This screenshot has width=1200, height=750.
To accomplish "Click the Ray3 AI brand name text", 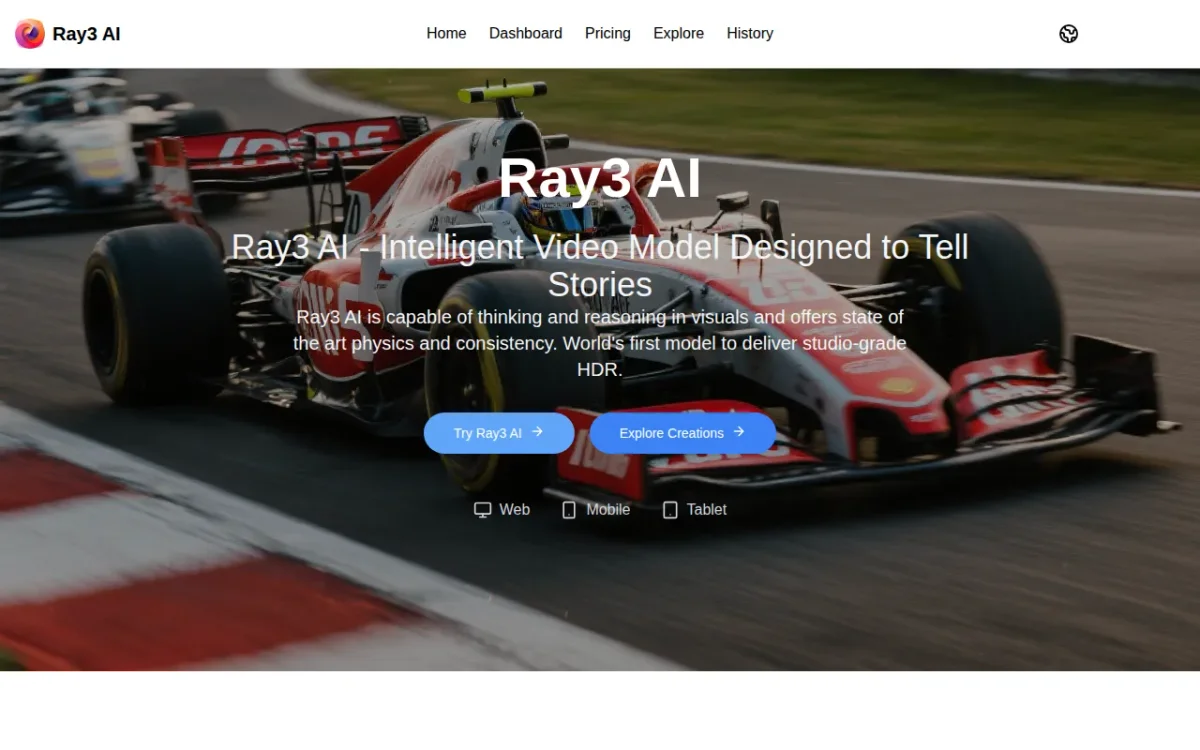I will 86,34.
